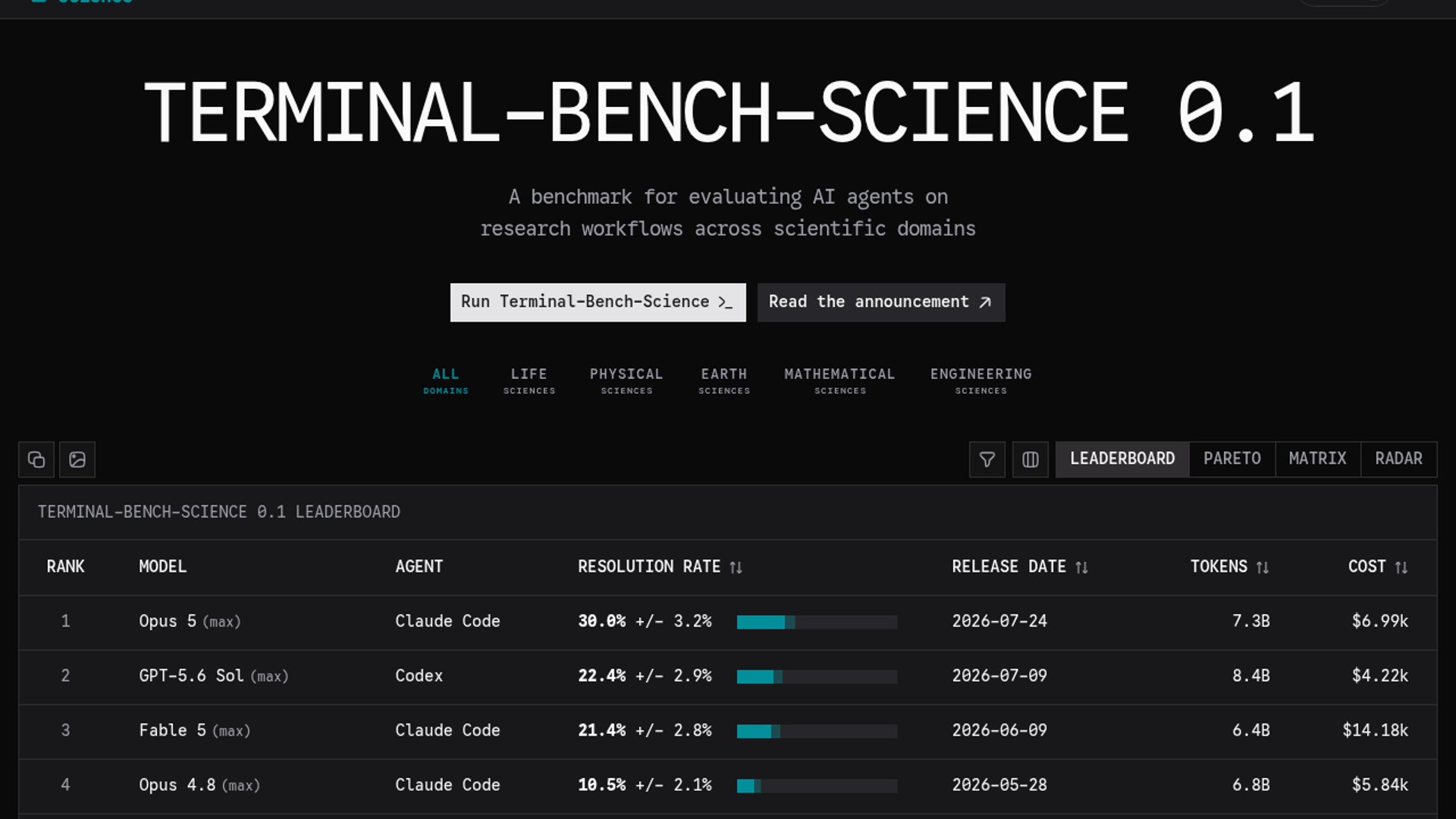Viewport: 1456px width, 819px height.
Task: Click the release date 2026-07-24
Action: coord(999,622)
